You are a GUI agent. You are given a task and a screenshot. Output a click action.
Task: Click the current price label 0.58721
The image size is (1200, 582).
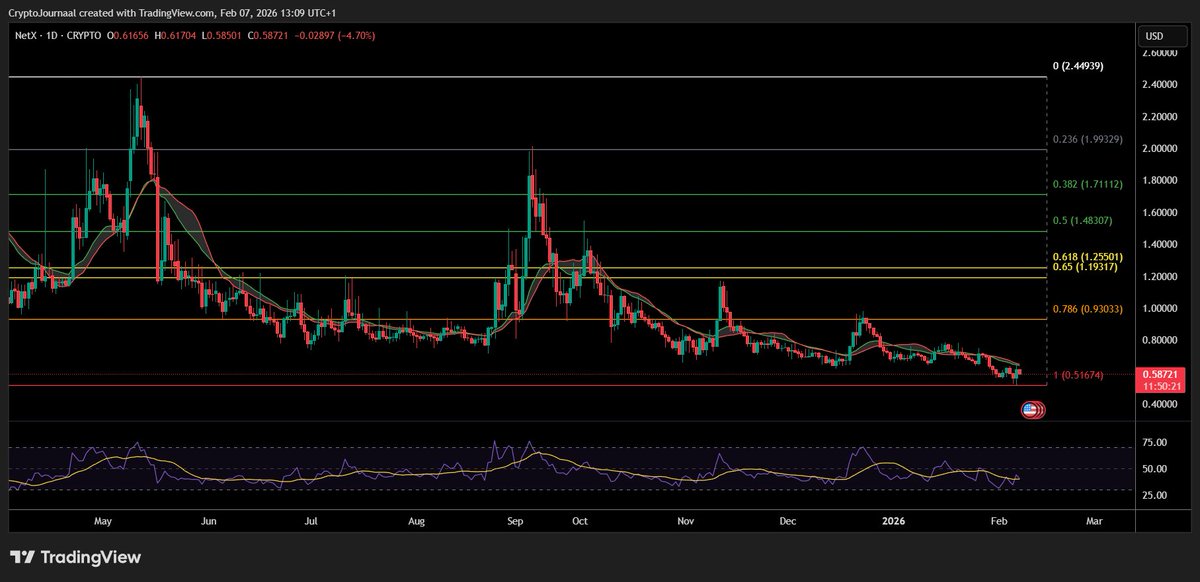(1159, 373)
